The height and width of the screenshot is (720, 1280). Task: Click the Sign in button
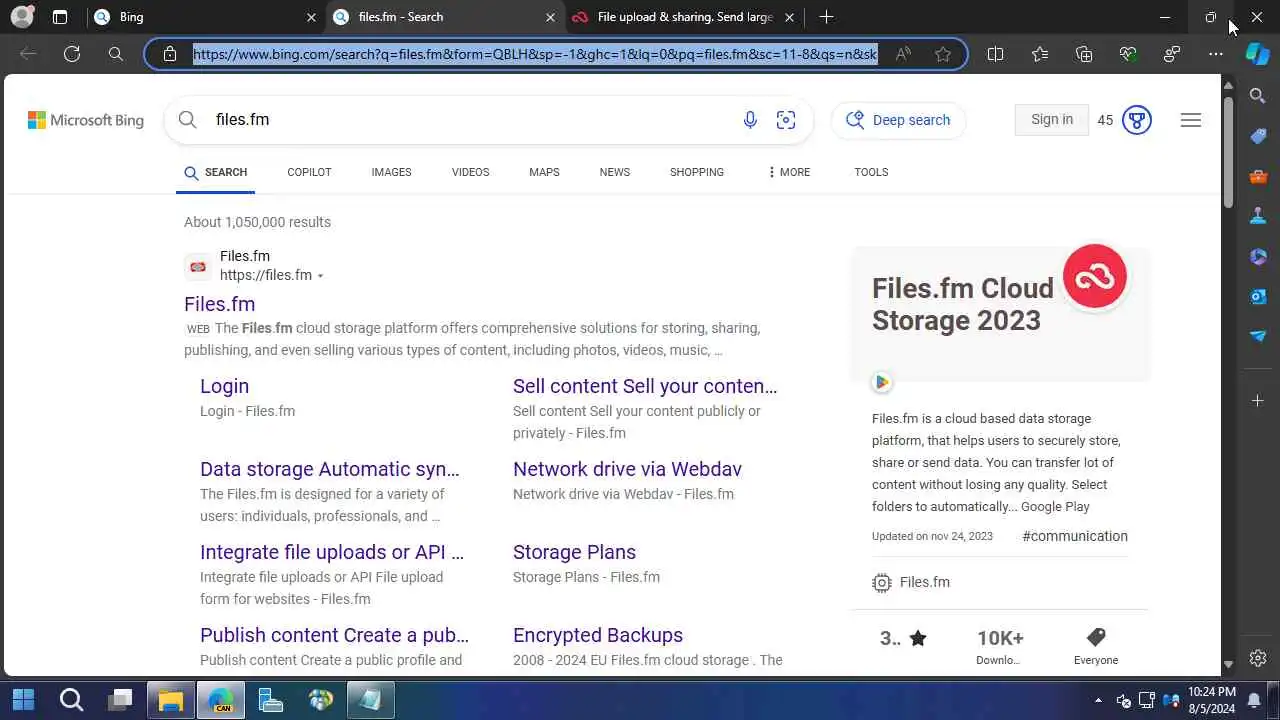1052,119
